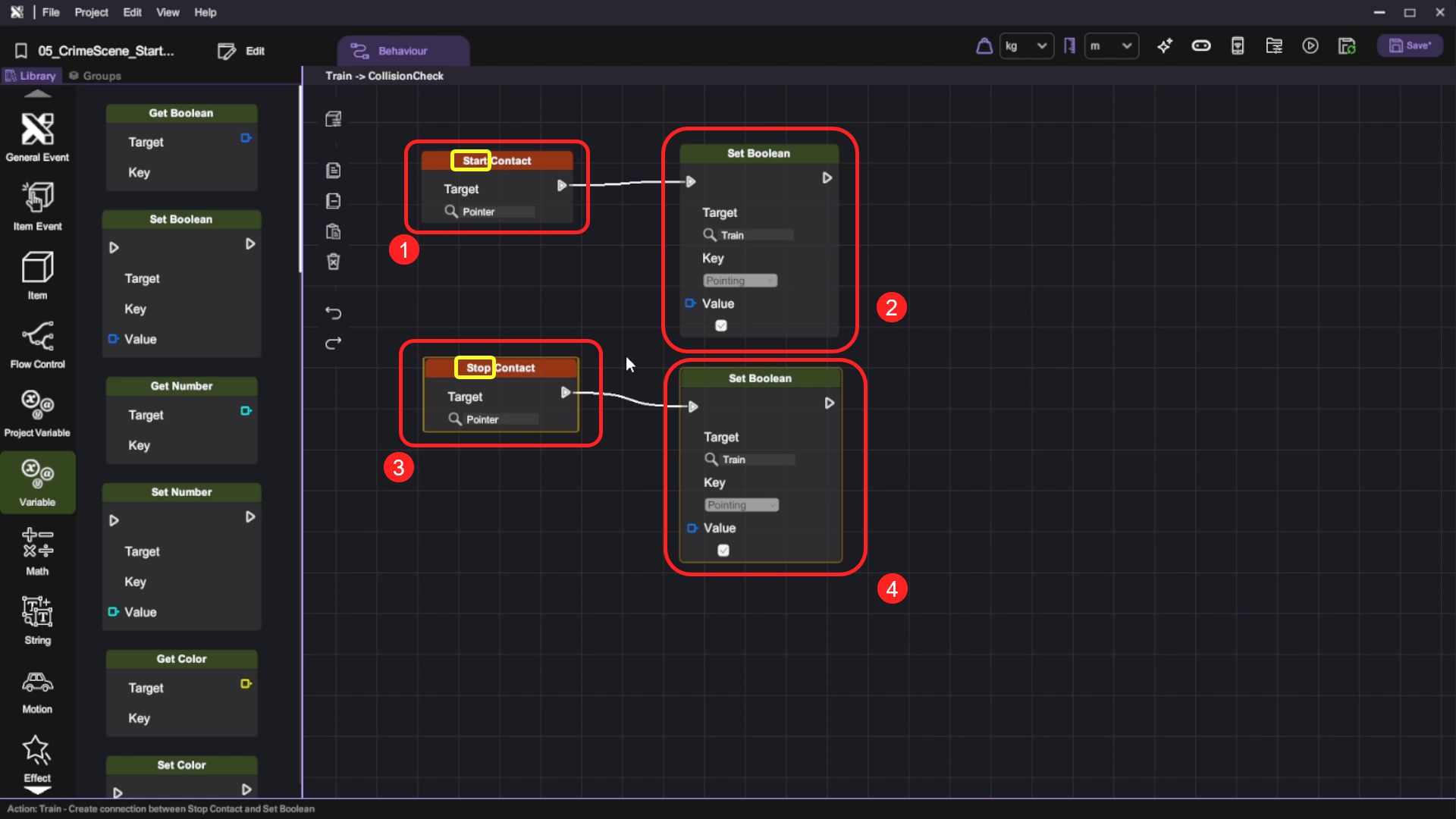Click the undo arrow icon
The height and width of the screenshot is (819, 1456).
click(x=333, y=312)
